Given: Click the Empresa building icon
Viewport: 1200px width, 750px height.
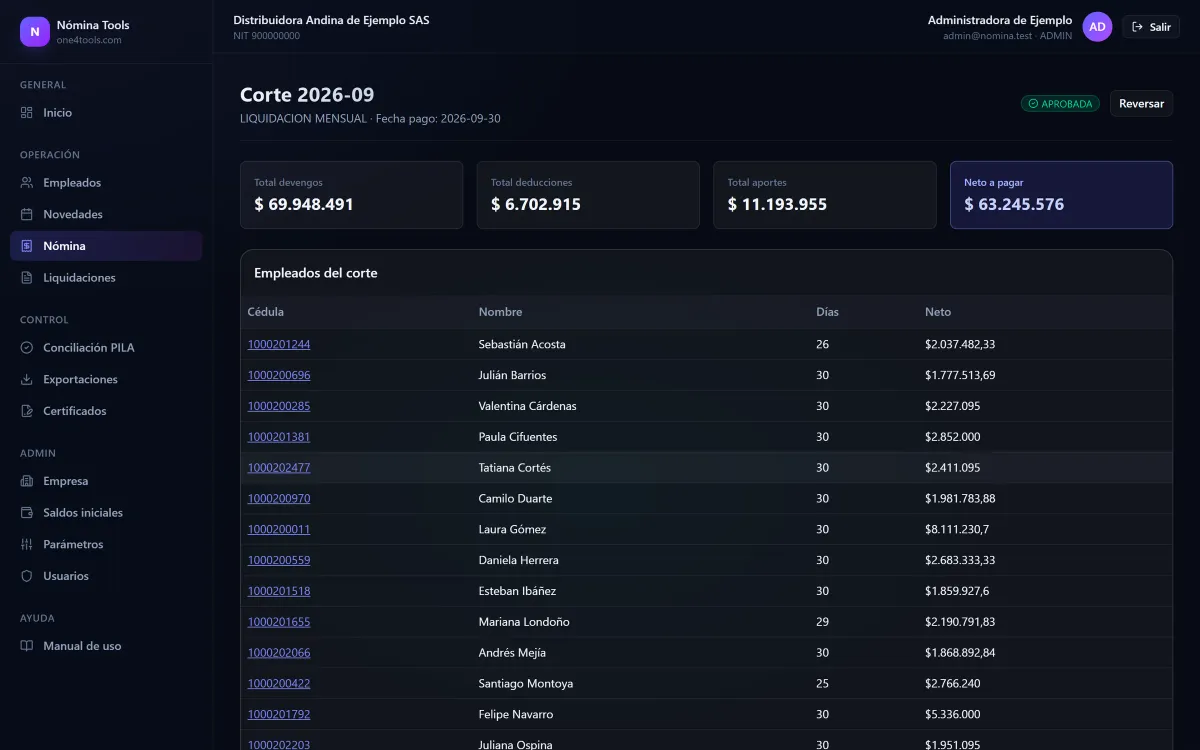Looking at the screenshot, I should coord(27,481).
